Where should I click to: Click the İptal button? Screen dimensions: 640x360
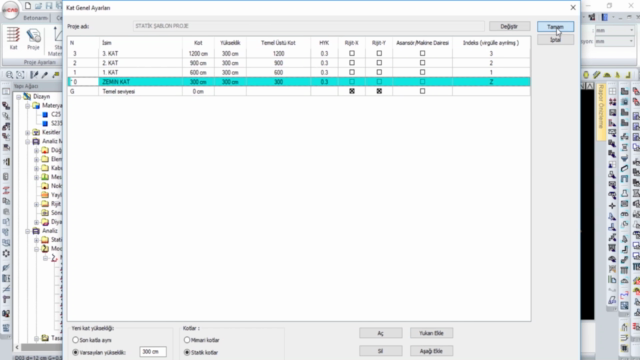555,40
